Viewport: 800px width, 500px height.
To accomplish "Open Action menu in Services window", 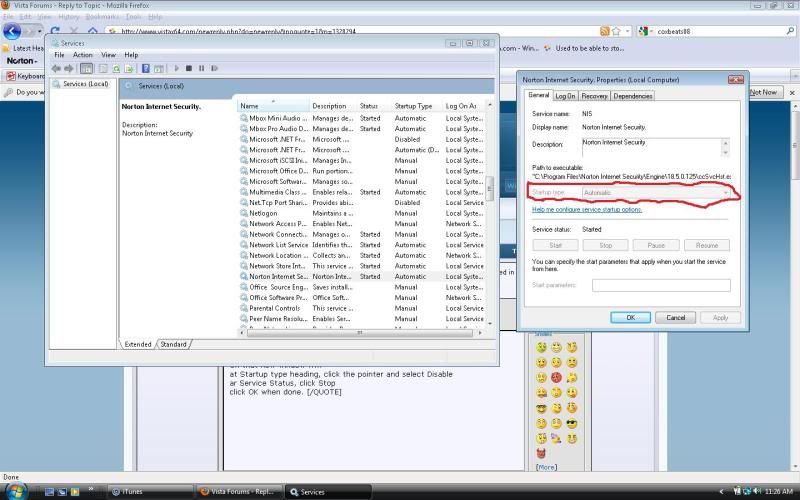I will click(83, 55).
